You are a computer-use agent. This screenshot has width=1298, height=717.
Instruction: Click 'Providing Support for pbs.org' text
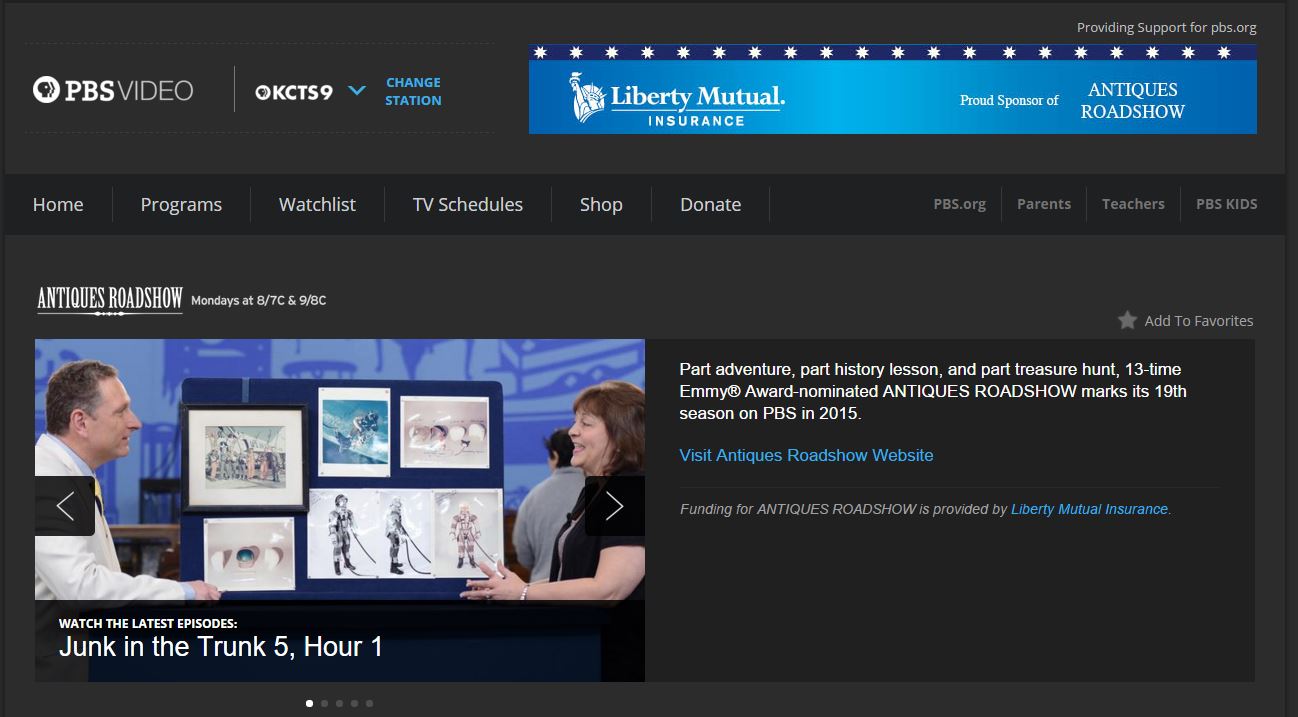[x=1166, y=28]
